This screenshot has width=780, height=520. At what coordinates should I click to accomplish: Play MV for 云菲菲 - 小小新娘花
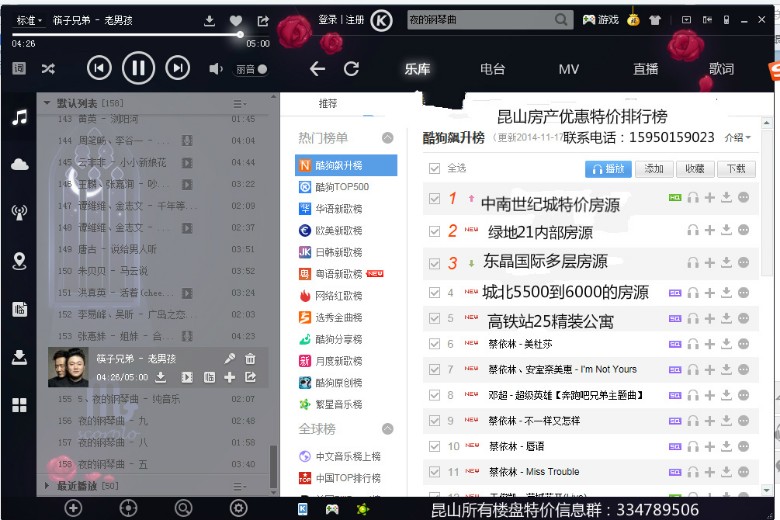tap(187, 163)
